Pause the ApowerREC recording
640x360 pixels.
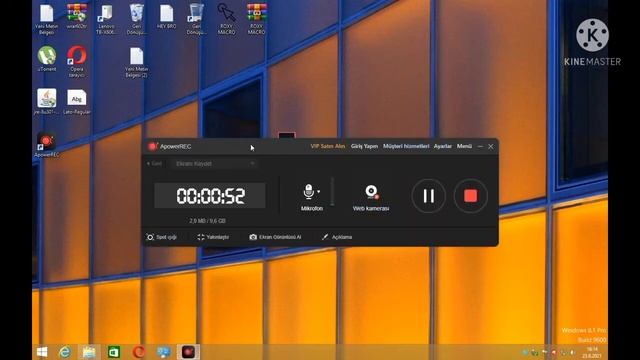pos(428,196)
